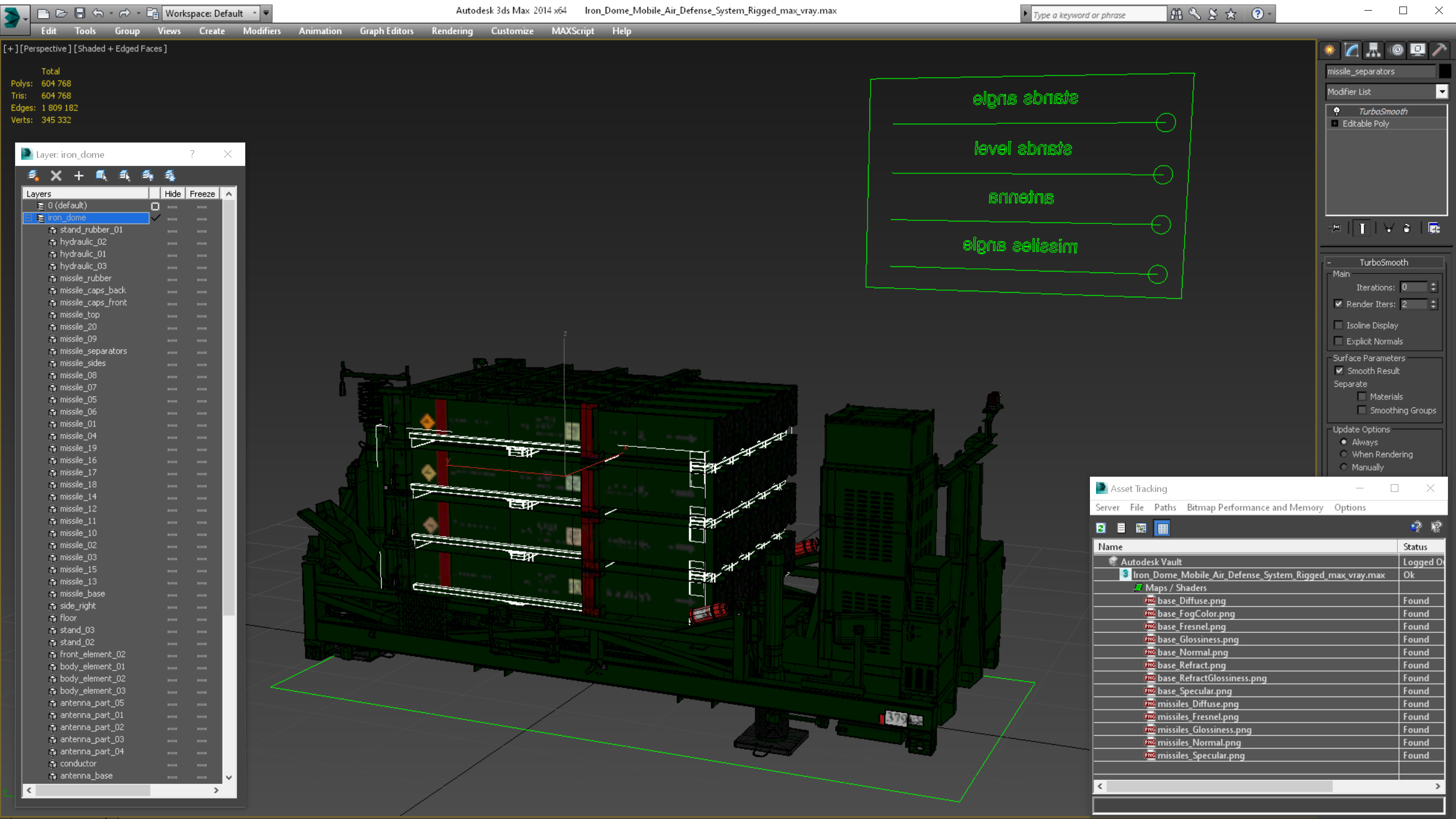Viewport: 1456px width, 819px height.
Task: Toggle Render Iters checkbox
Action: tap(1338, 303)
